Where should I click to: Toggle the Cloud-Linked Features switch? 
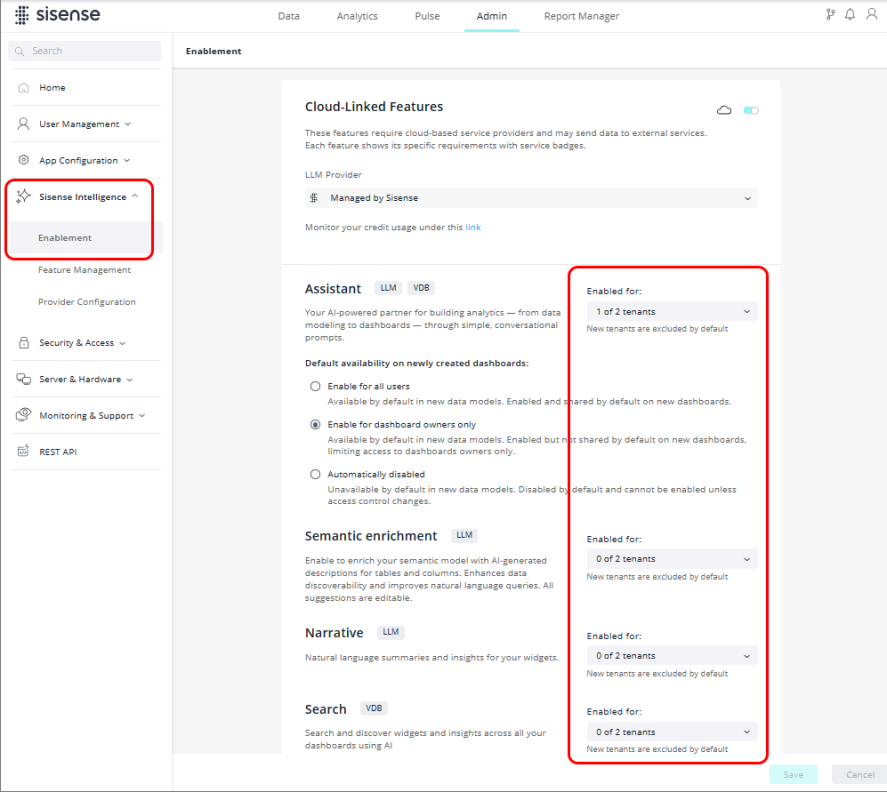751,110
